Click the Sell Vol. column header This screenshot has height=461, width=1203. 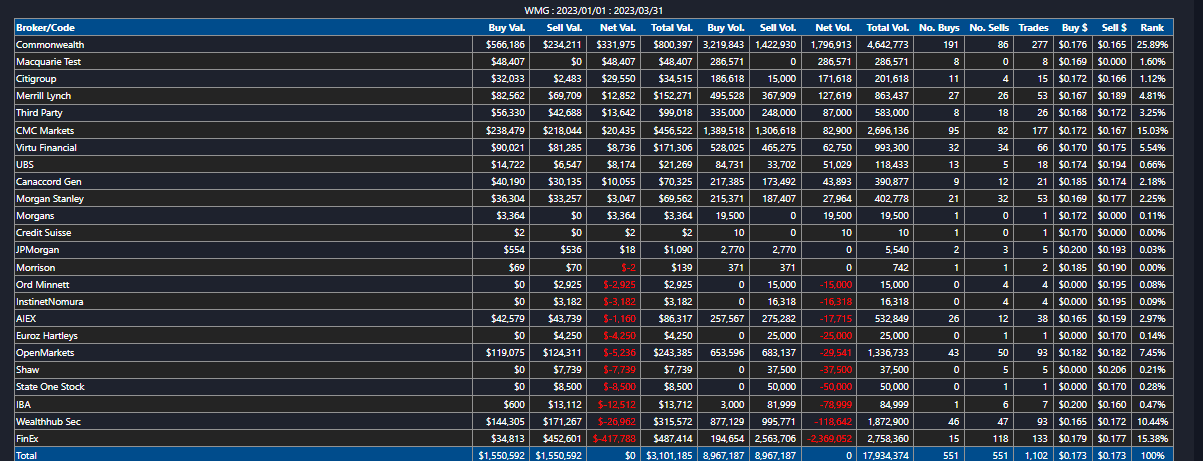tap(773, 28)
